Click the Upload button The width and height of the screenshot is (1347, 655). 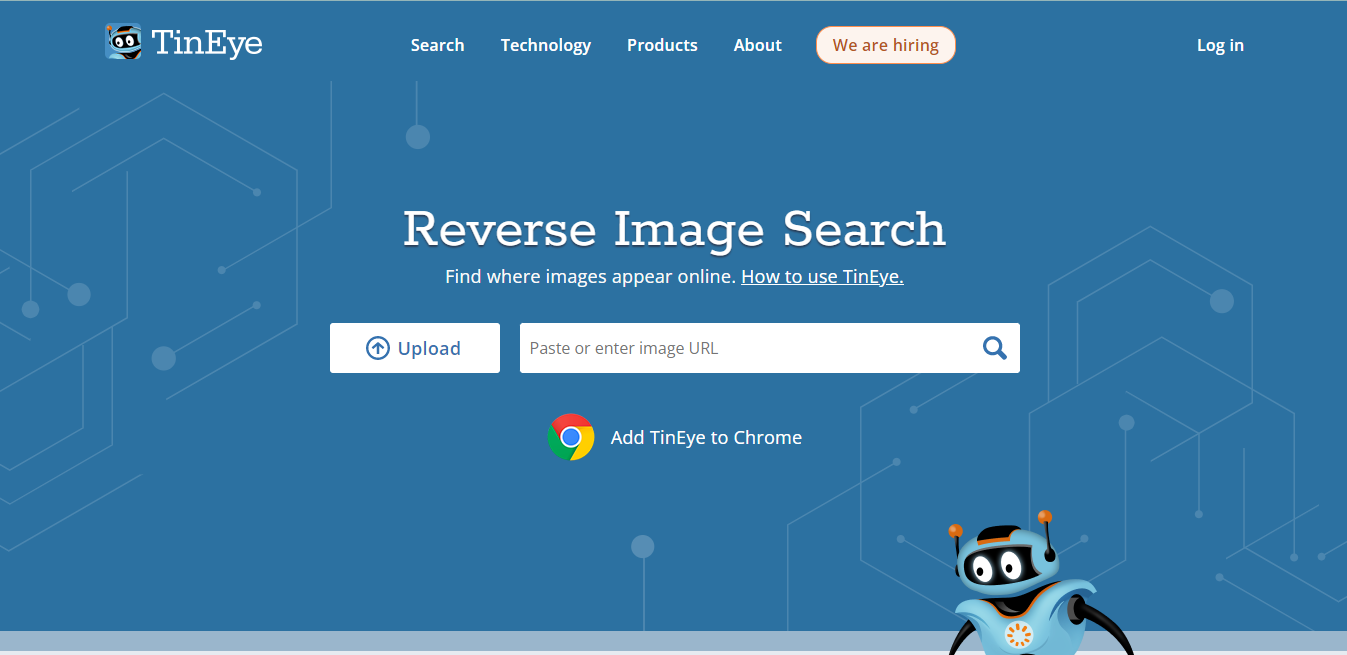(415, 348)
